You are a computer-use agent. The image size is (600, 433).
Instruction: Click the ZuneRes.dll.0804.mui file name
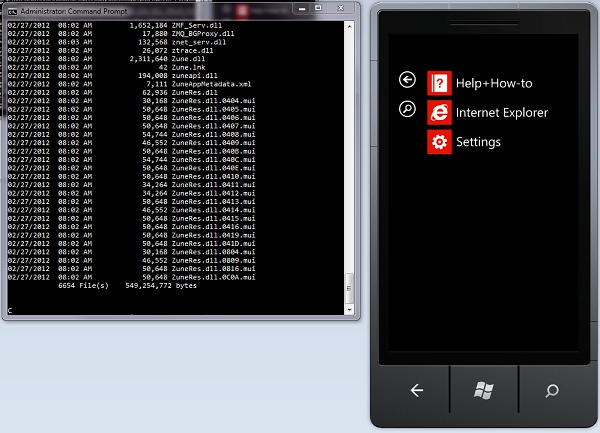[x=214, y=252]
